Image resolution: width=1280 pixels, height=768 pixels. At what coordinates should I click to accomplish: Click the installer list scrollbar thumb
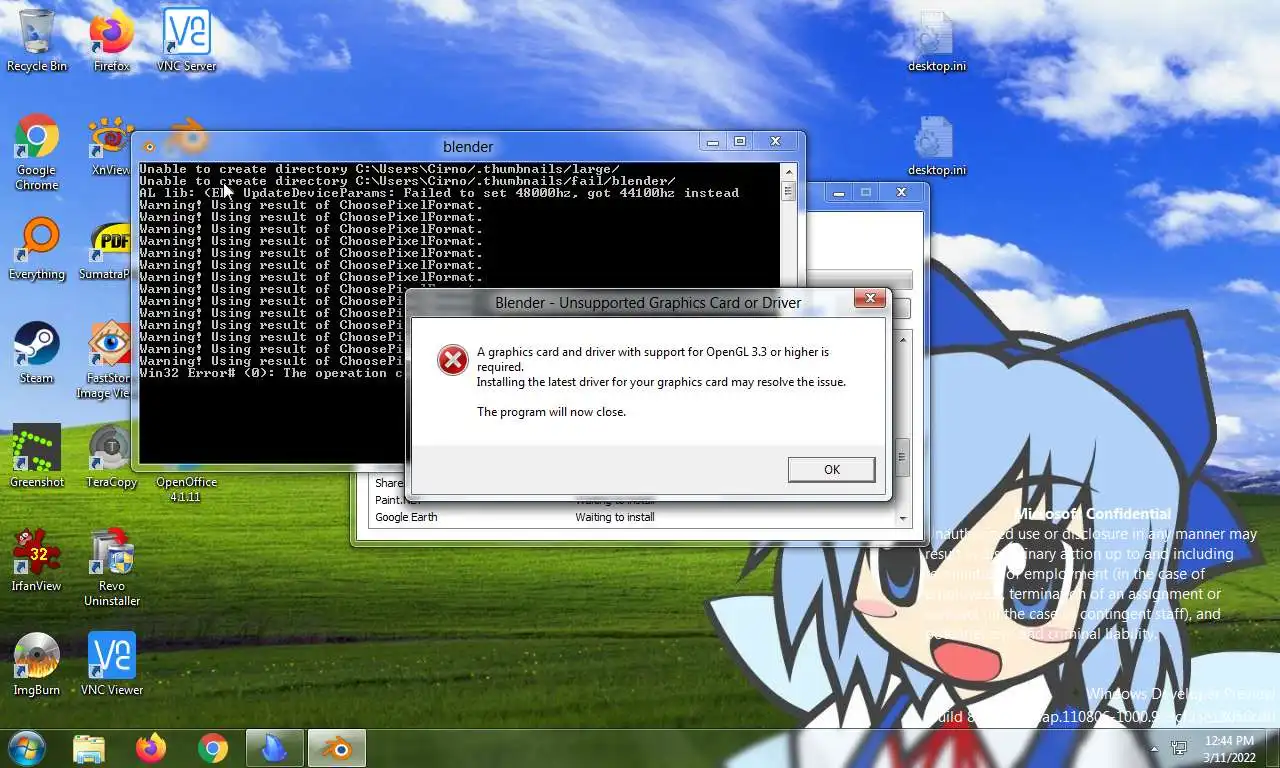coord(903,457)
